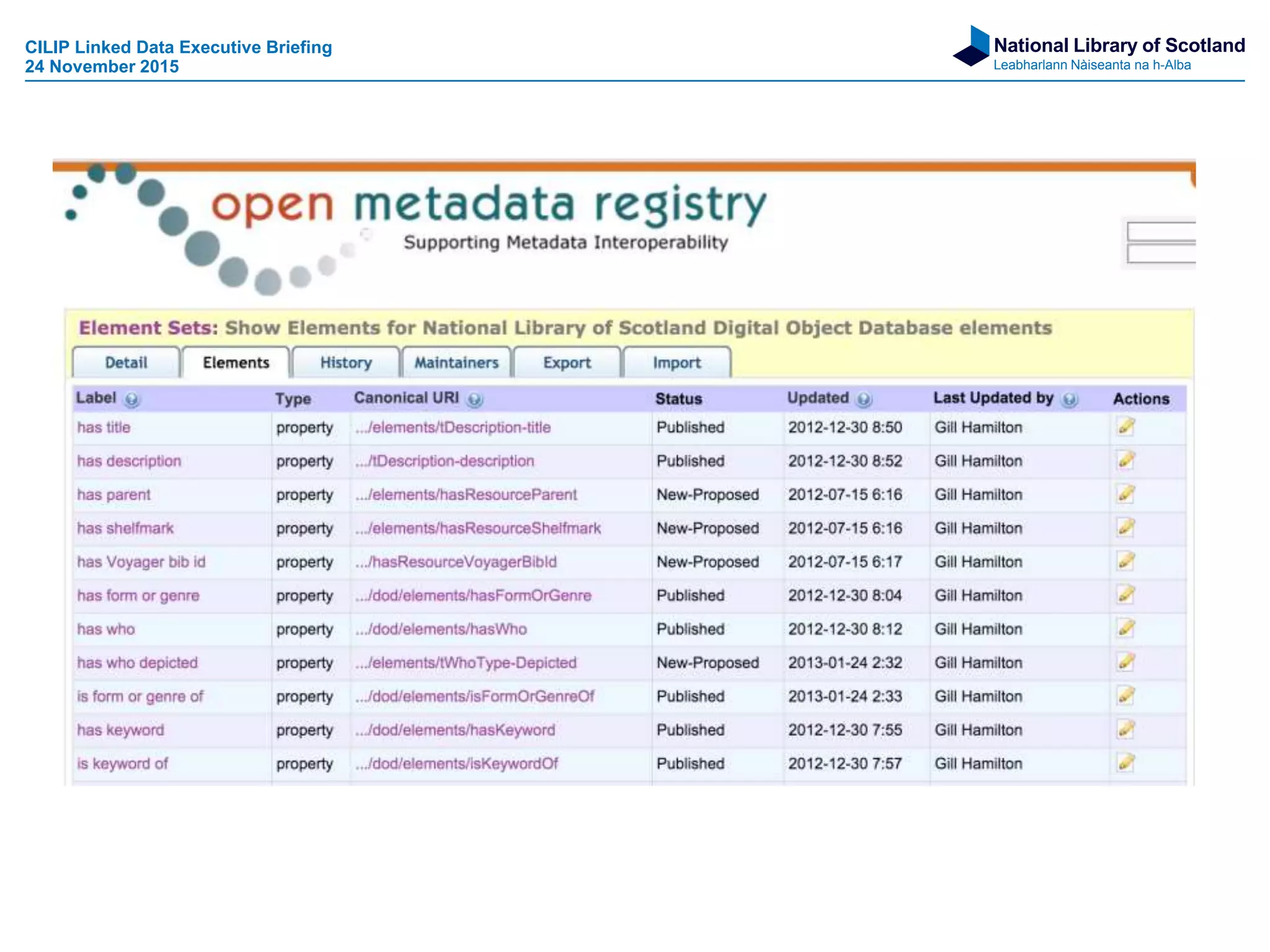Click help icon beside Updated column header
The image size is (1270, 952).
(864, 400)
